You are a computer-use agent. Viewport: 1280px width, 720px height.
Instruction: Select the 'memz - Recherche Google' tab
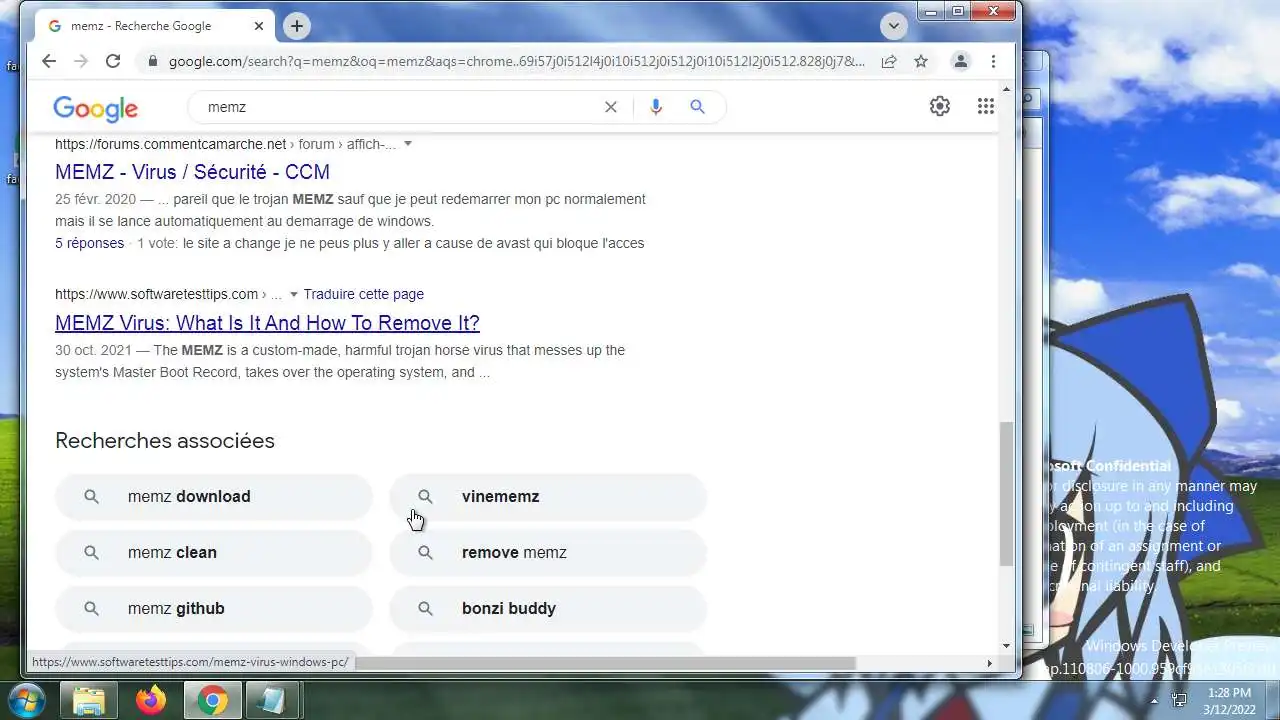[155, 26]
